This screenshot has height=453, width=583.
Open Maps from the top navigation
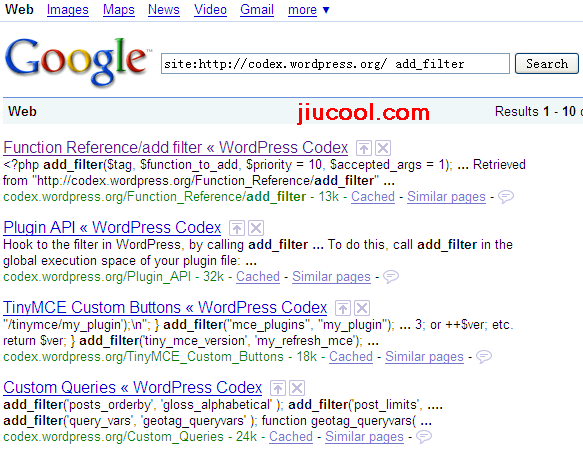point(119,10)
